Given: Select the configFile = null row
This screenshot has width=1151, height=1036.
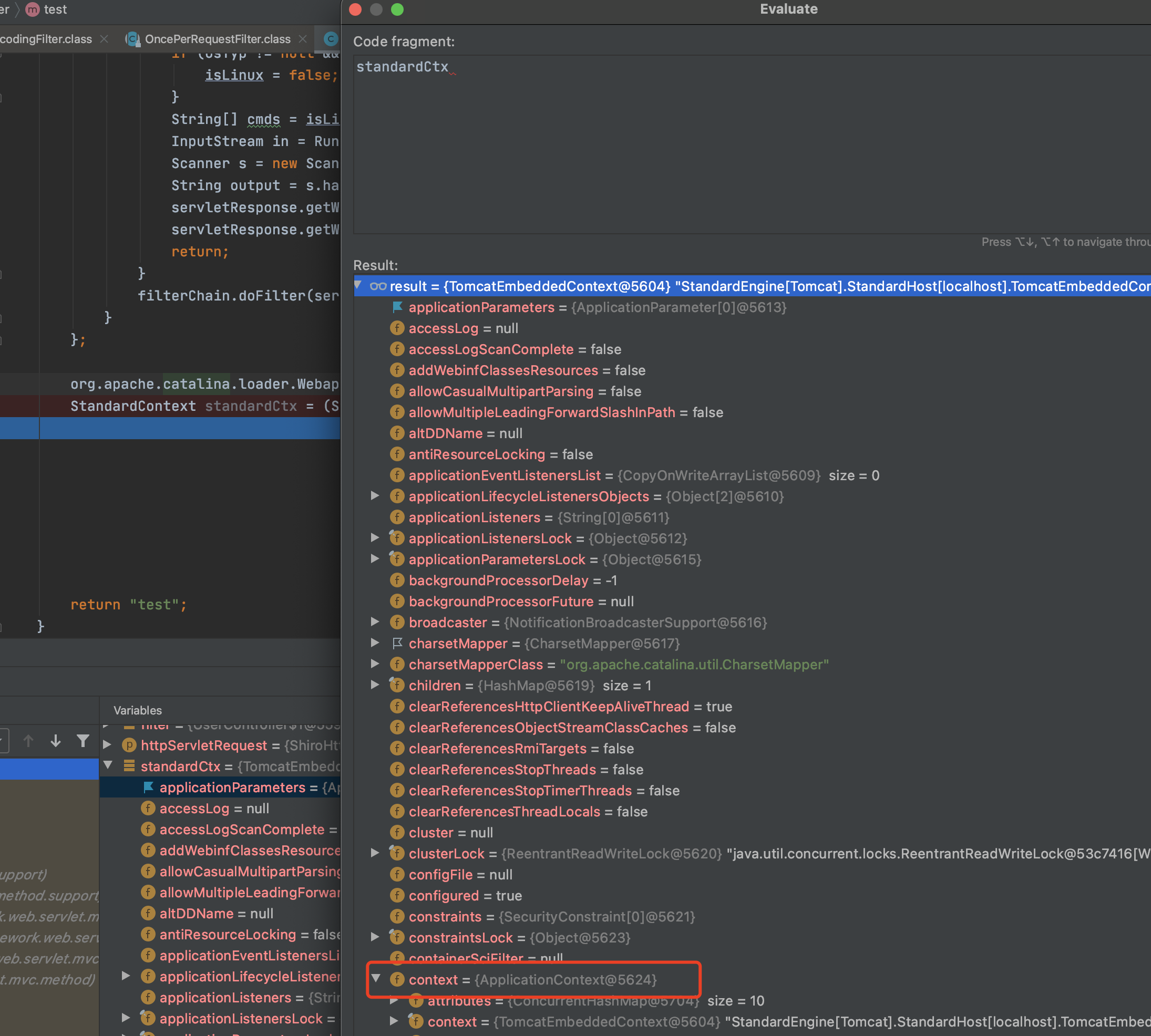Looking at the screenshot, I should click(x=752, y=874).
